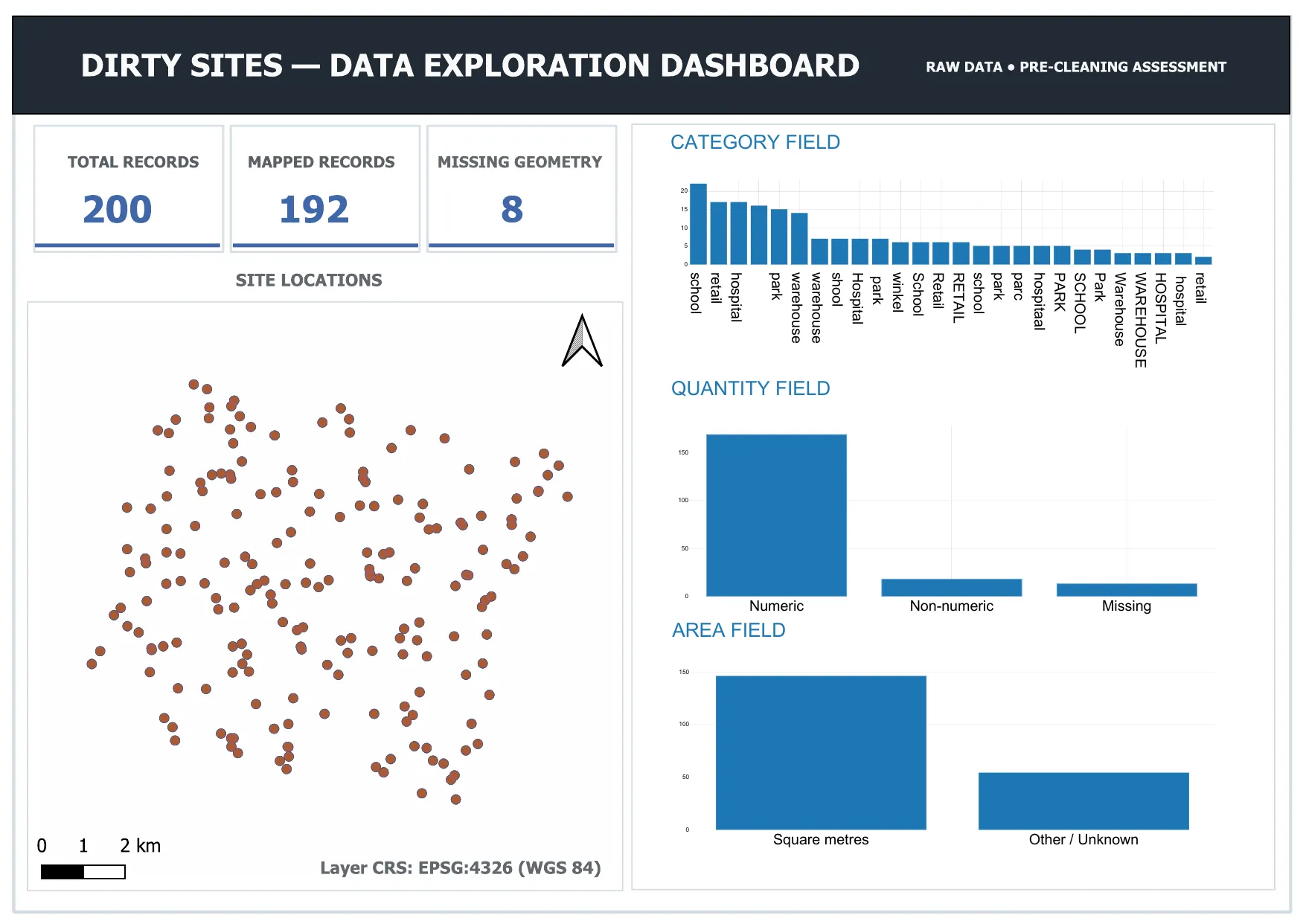This screenshot has height=924, width=1306.
Task: Select the Missing Geometry value 8
Action: pos(512,209)
